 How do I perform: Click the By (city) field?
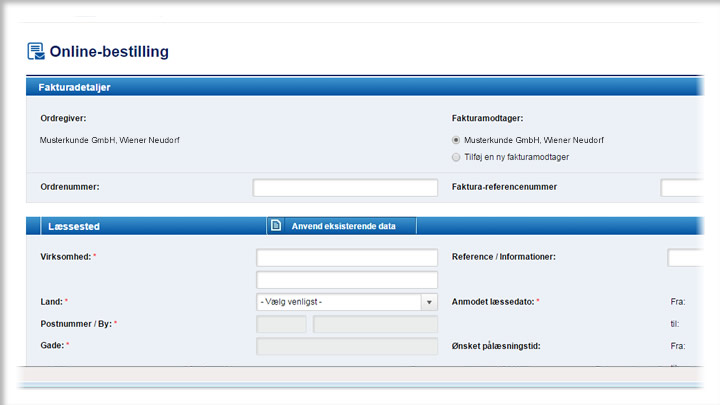click(375, 324)
